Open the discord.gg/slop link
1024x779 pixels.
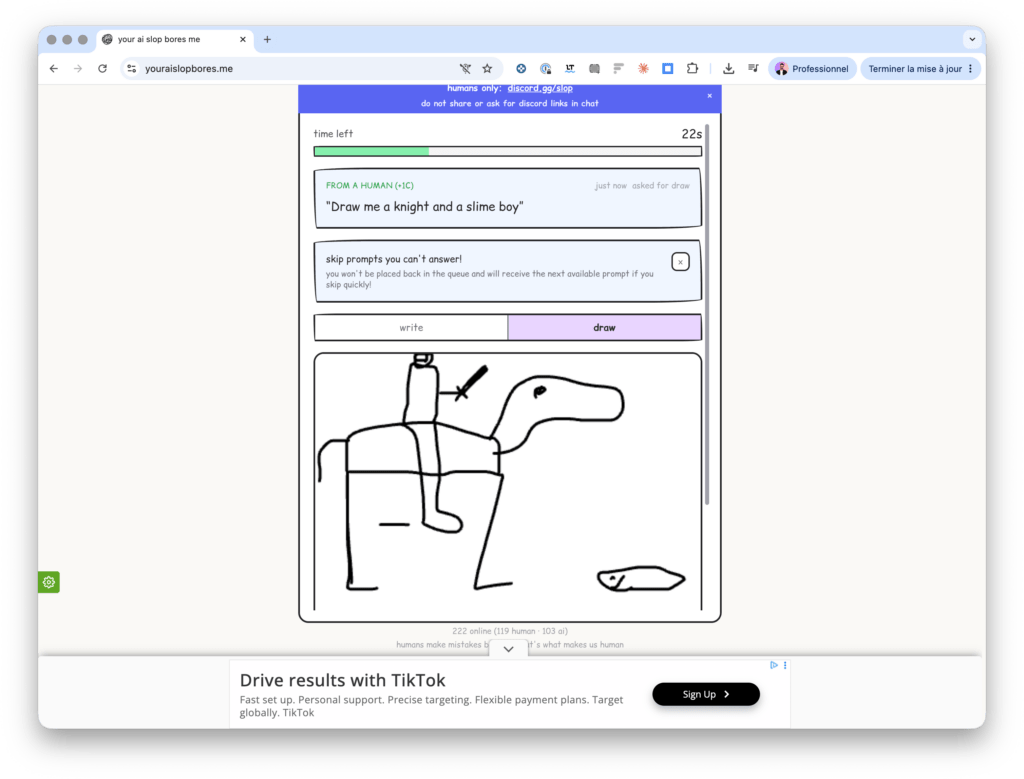[540, 88]
